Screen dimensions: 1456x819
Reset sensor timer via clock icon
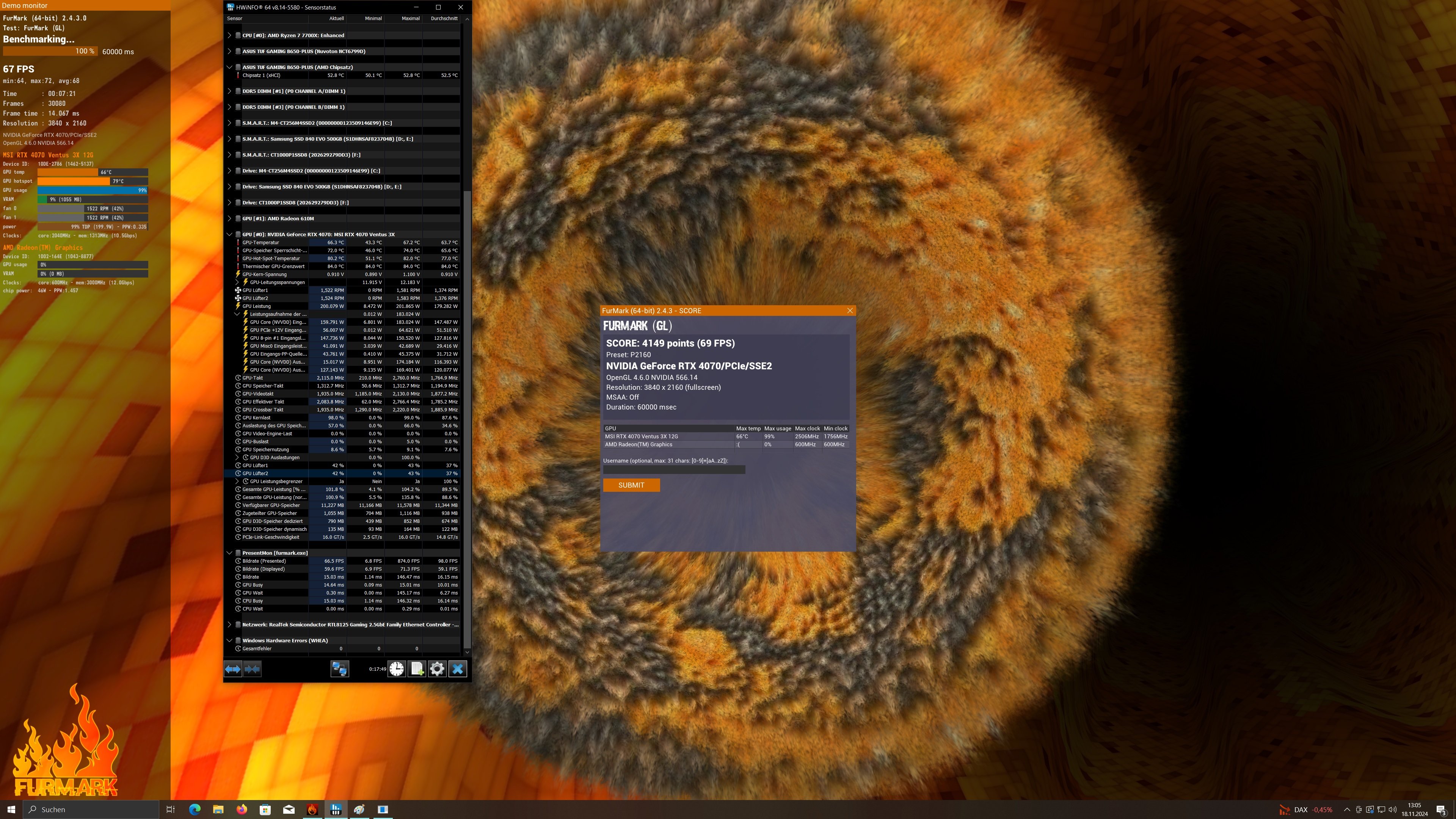point(397,669)
